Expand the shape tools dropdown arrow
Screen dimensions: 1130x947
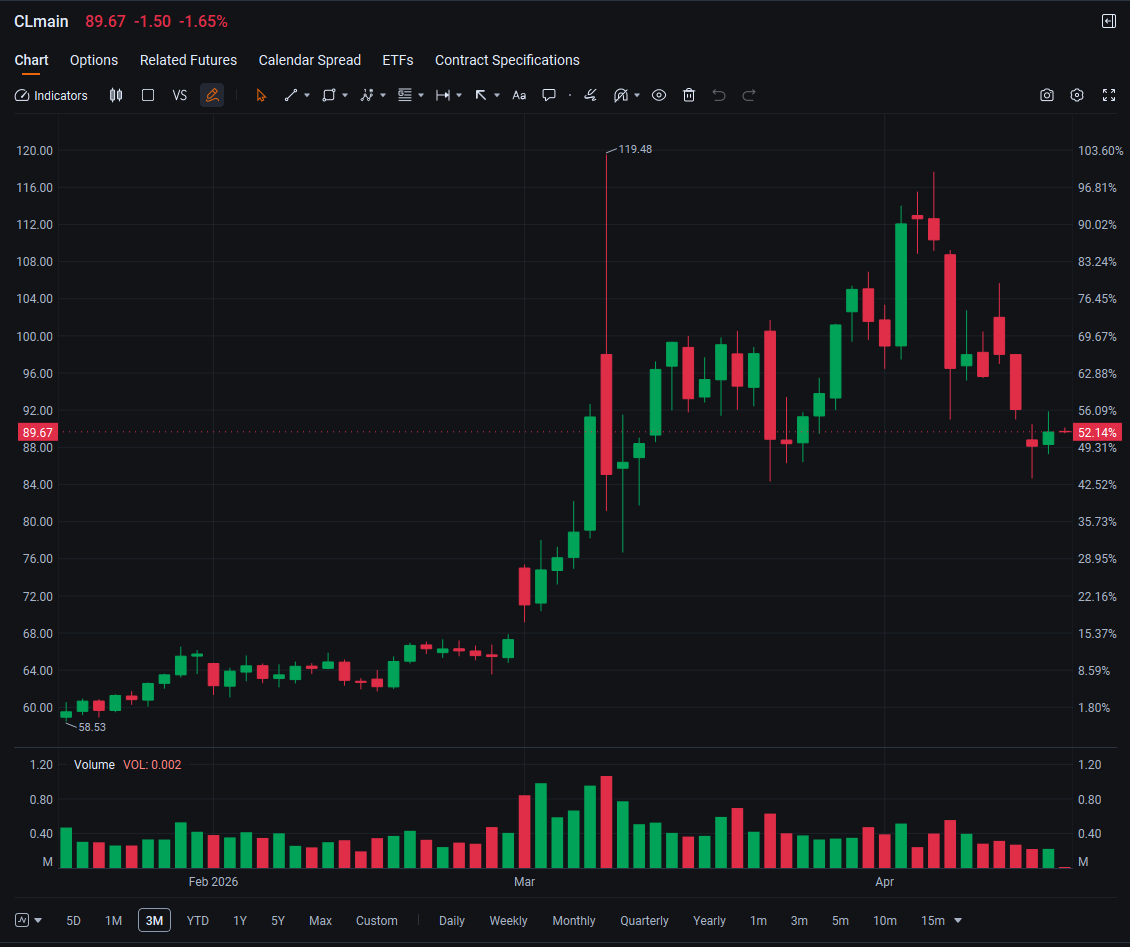(345, 95)
